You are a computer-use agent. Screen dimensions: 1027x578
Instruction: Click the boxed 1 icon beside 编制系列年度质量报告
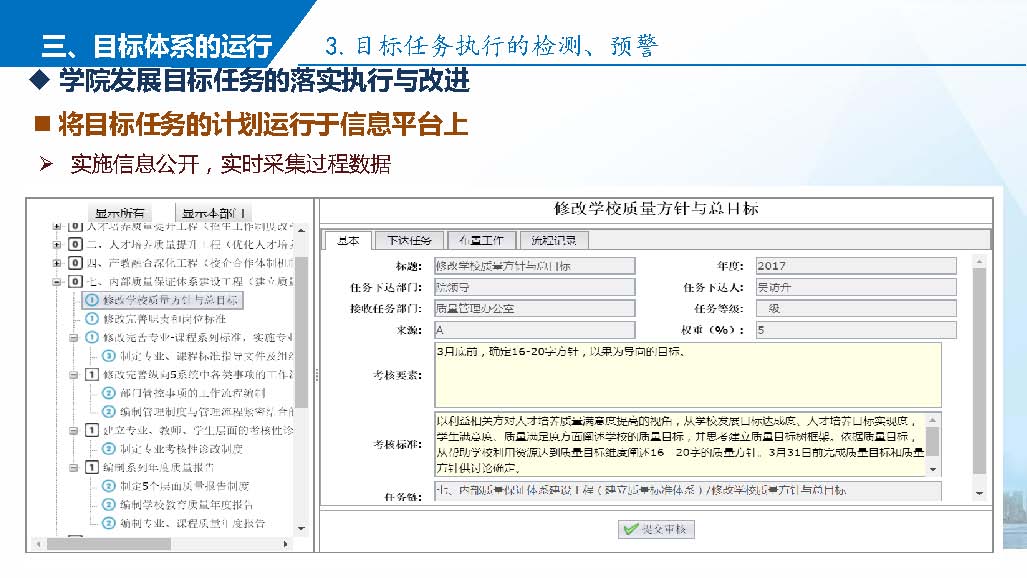[x=91, y=467]
